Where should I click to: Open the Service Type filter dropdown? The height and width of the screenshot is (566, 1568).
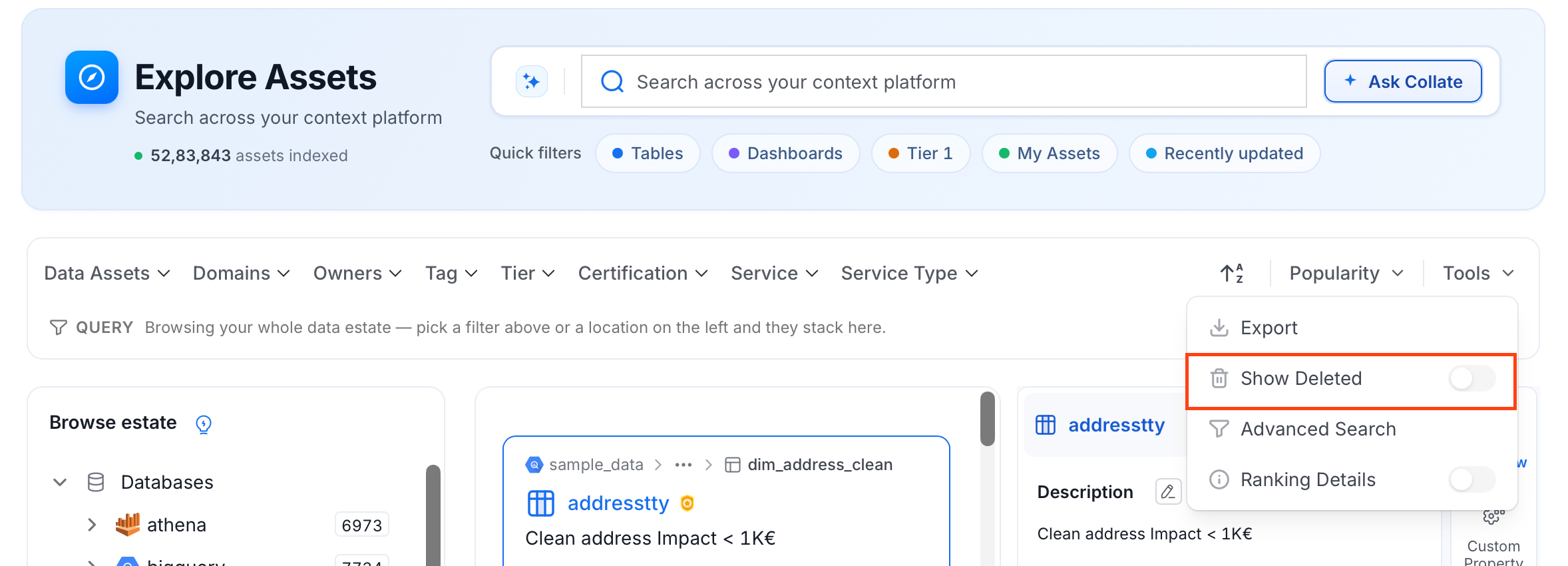910,273
